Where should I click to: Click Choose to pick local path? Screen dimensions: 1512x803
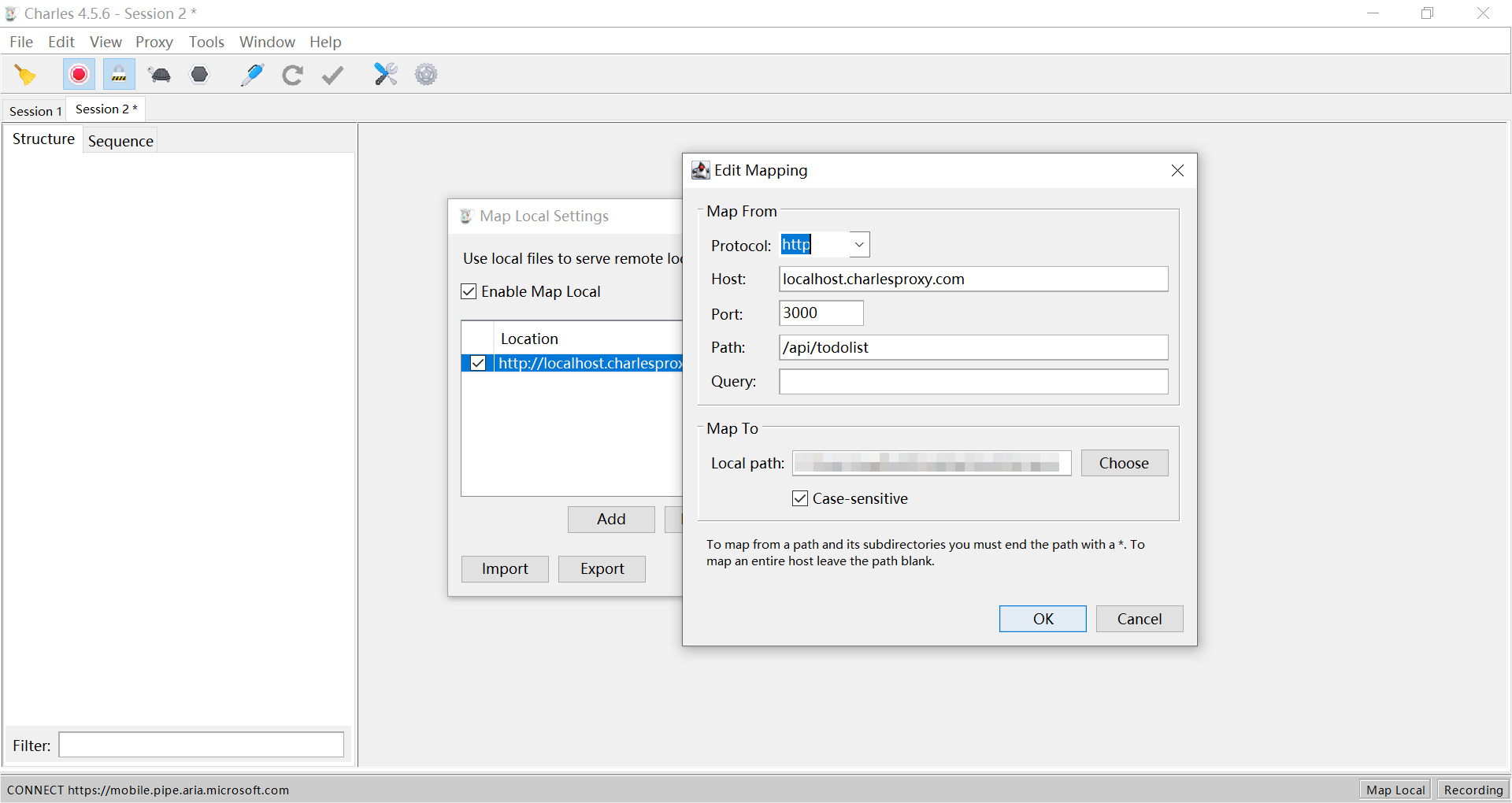[1124, 463]
